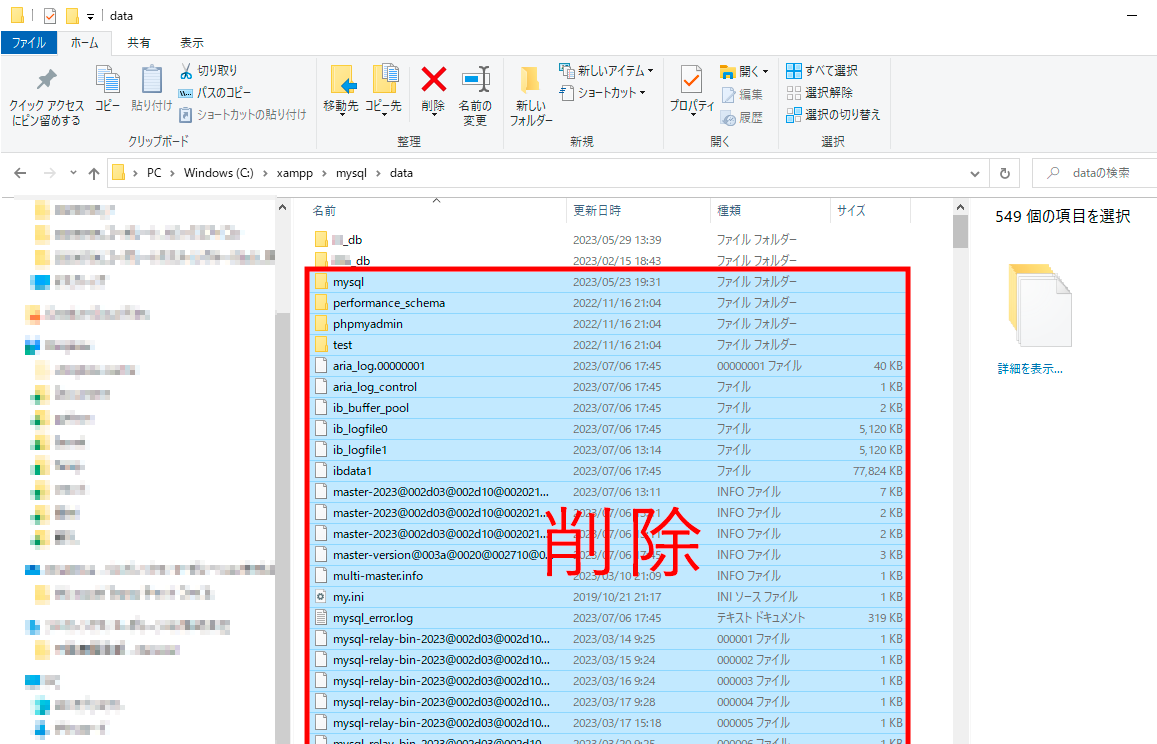Screen dimensions: 1157x744
Task: Click the red Delete (削除) X icon
Action: pos(433,80)
